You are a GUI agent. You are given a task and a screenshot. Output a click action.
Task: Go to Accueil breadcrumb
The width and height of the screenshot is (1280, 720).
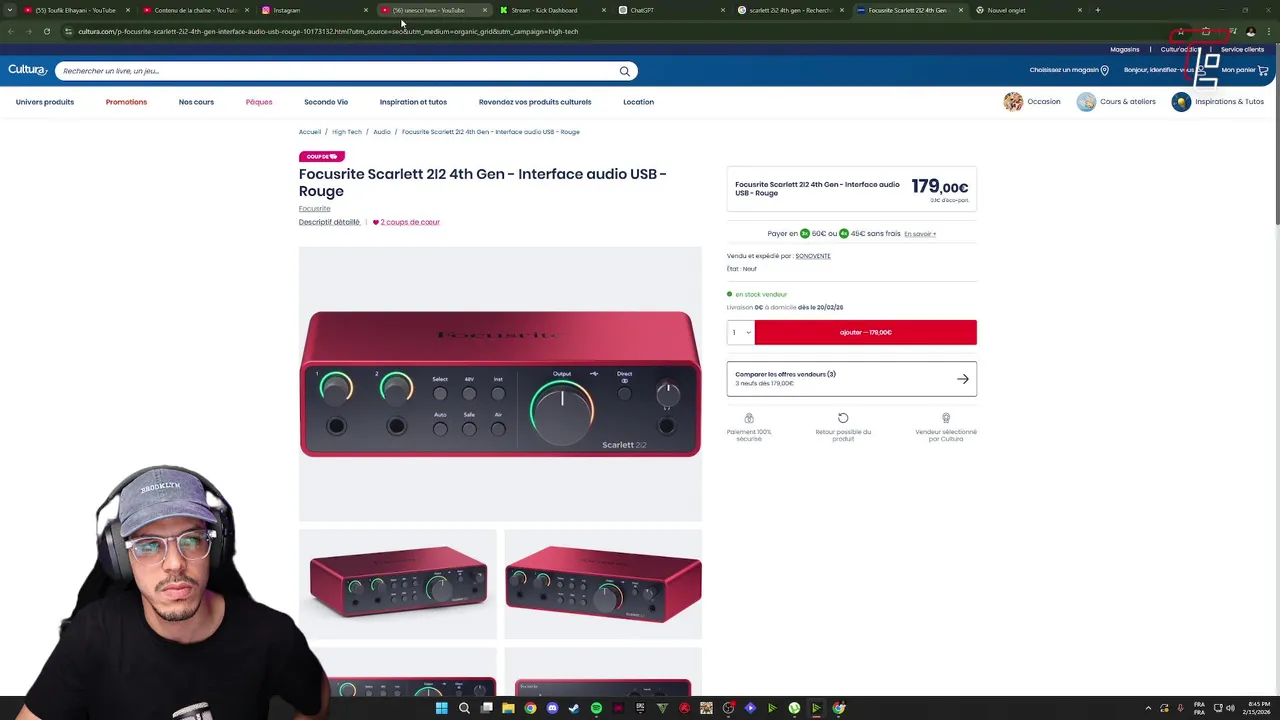[310, 132]
